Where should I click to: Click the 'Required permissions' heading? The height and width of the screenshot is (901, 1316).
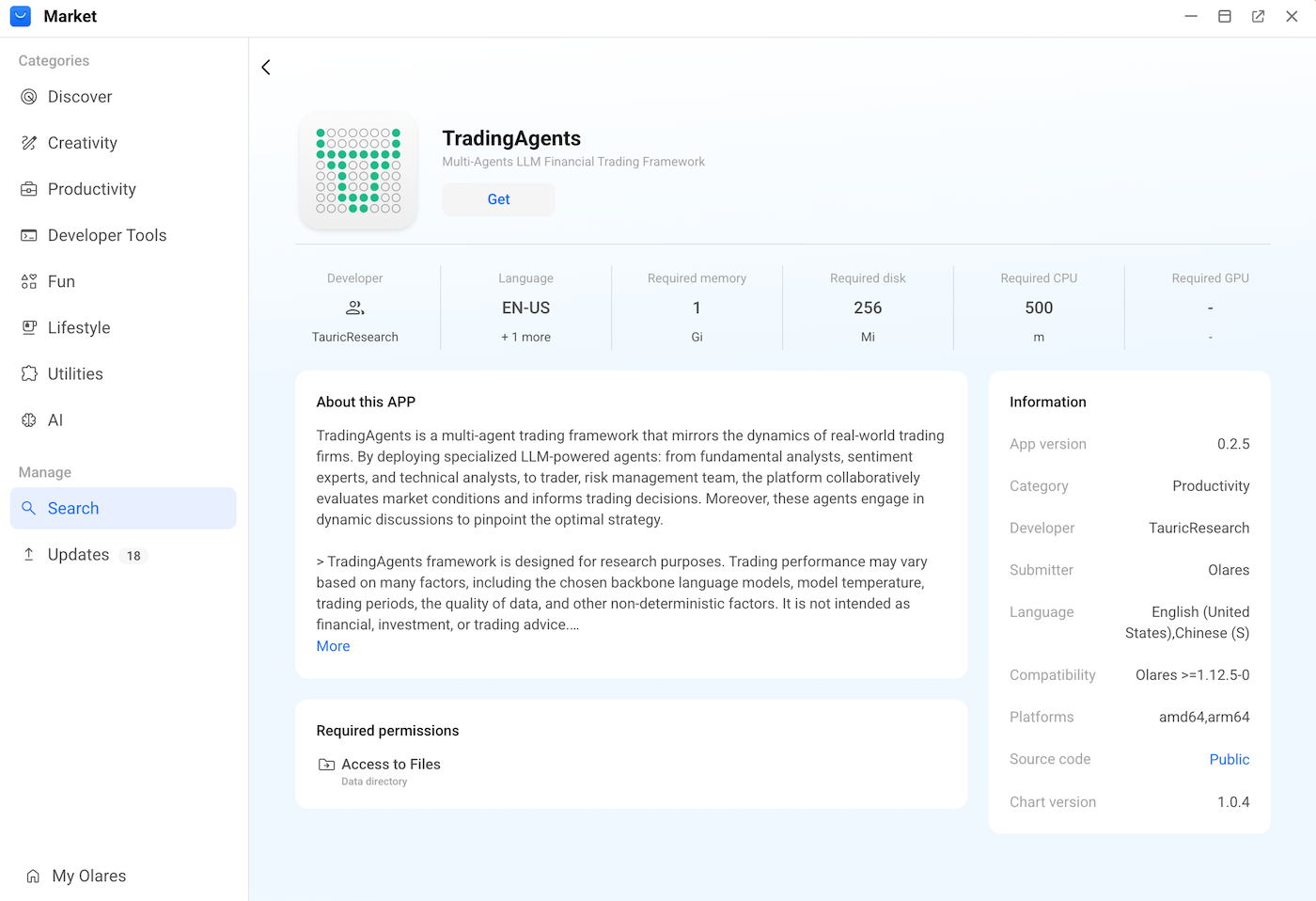click(387, 731)
